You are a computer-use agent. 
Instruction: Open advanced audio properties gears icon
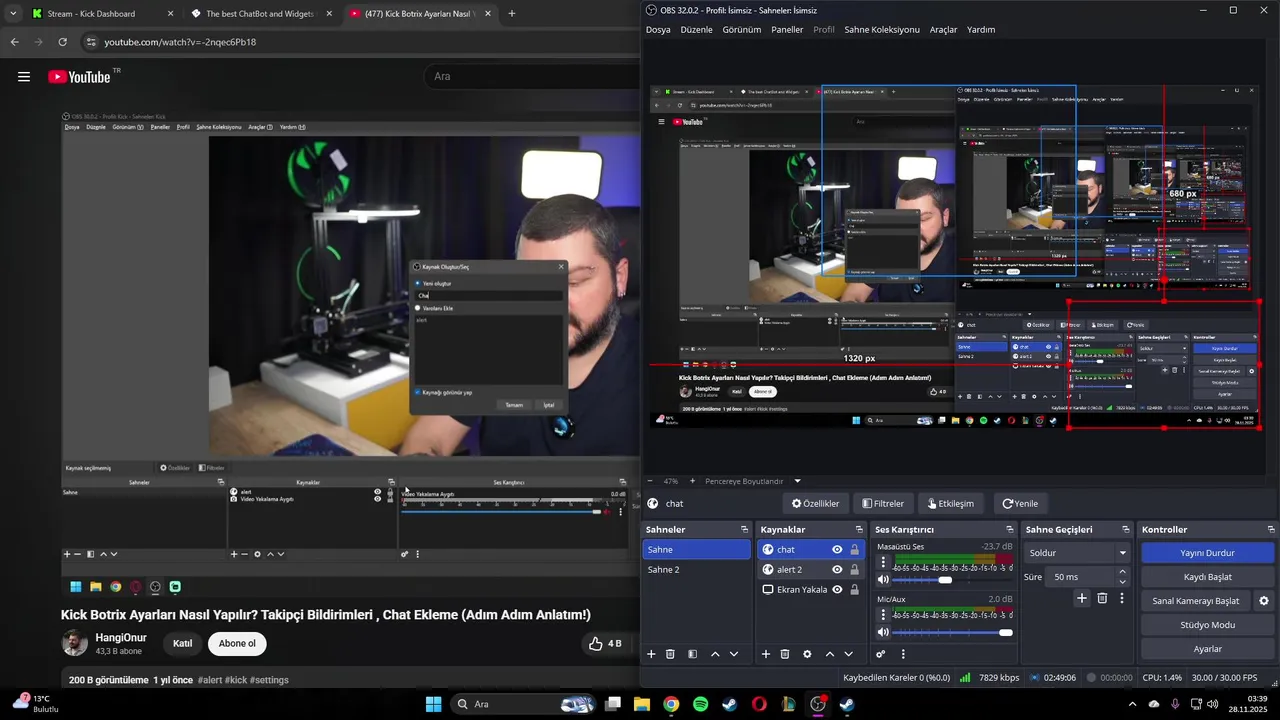coord(881,654)
